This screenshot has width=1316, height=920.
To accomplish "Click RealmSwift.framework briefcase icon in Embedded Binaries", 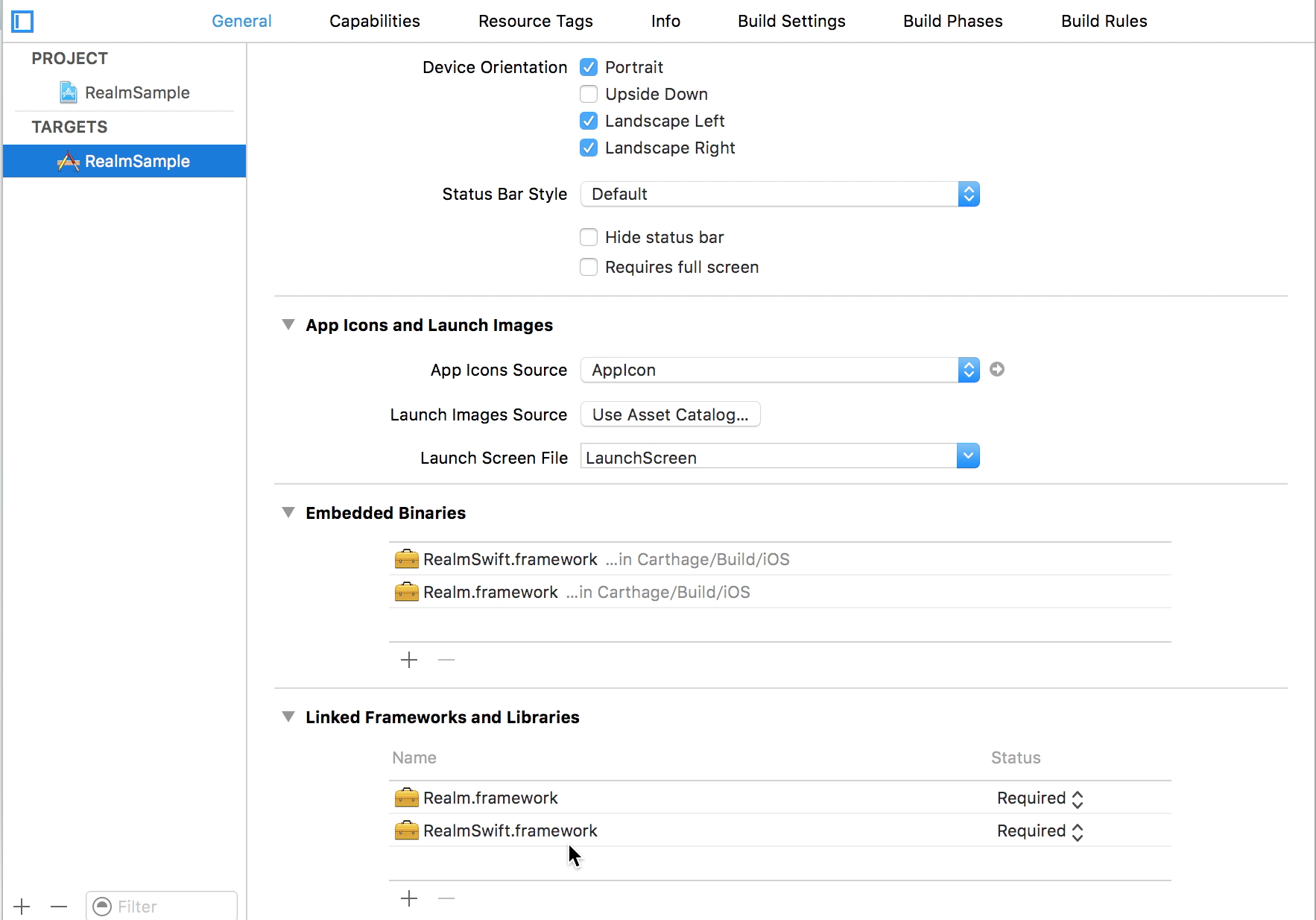I will click(x=406, y=558).
